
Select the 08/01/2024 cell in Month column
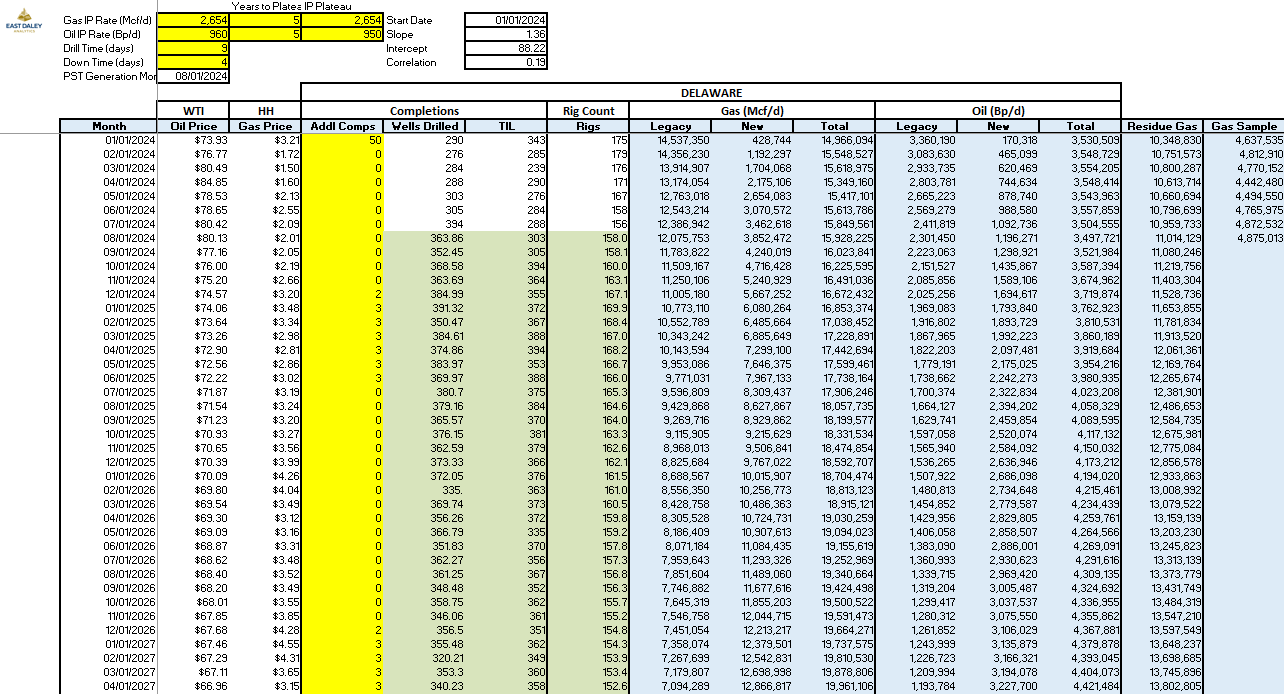[x=109, y=238]
